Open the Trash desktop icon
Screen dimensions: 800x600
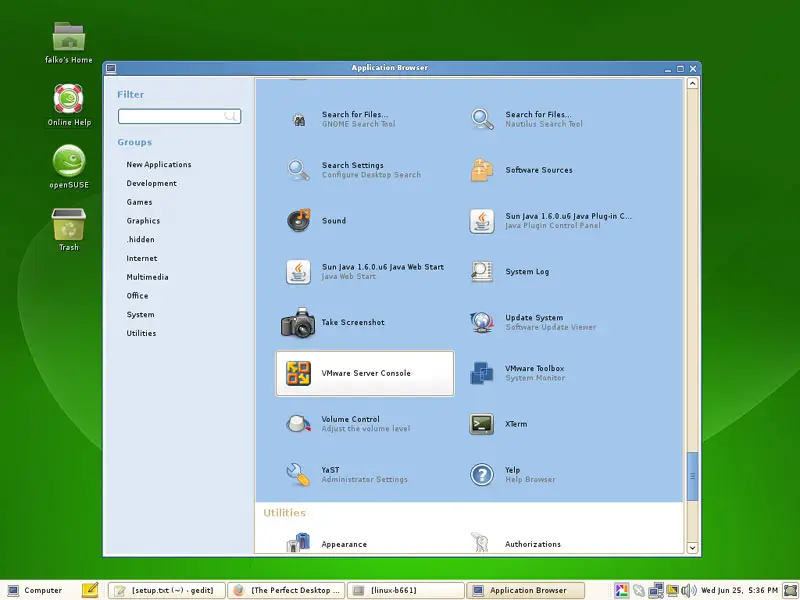coord(69,224)
